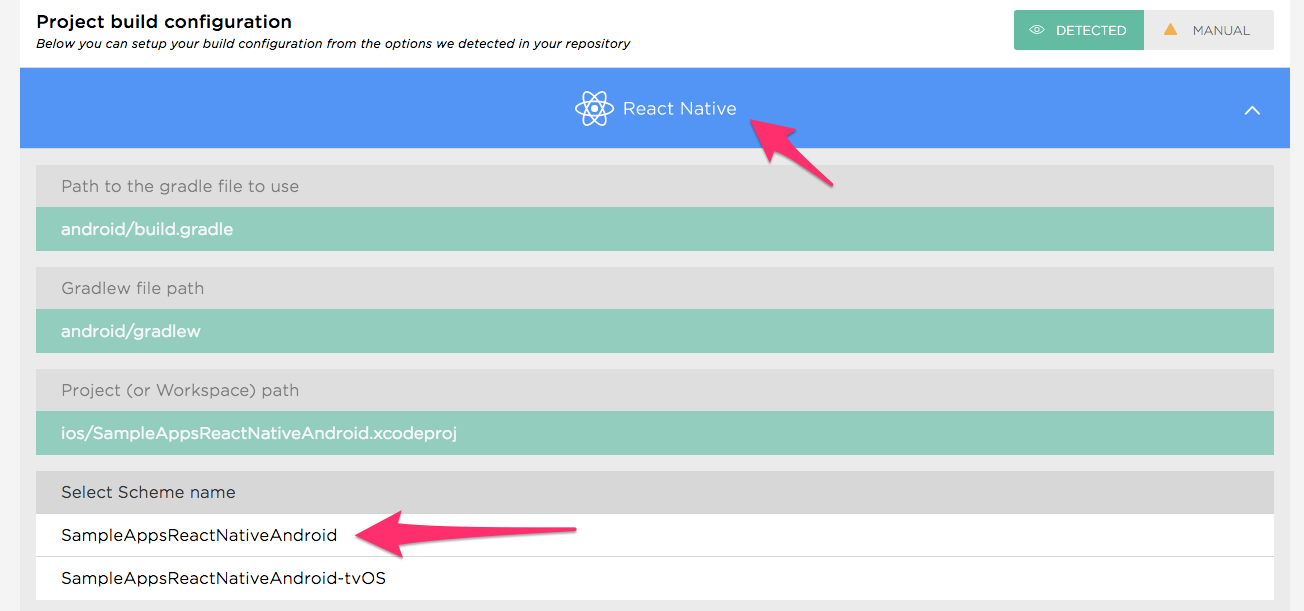Switch to the MANUAL configuration tab
This screenshot has width=1304, height=611.
click(x=1209, y=30)
